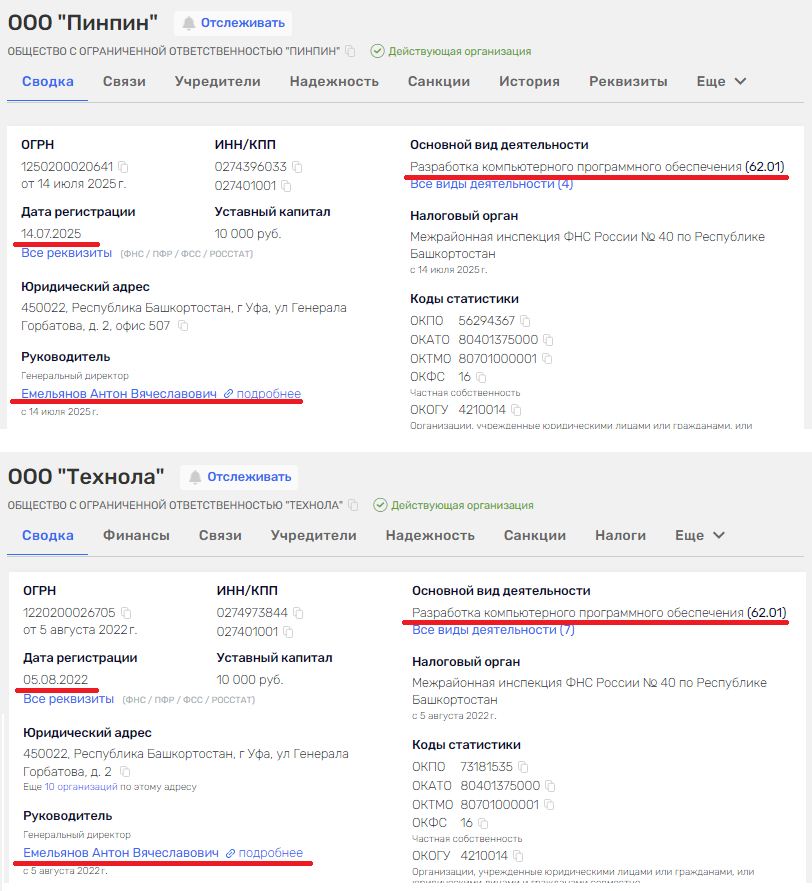The width and height of the screenshot is (812, 891).
Task: Switch to the Финансы tab for Технола
Action: tap(136, 536)
